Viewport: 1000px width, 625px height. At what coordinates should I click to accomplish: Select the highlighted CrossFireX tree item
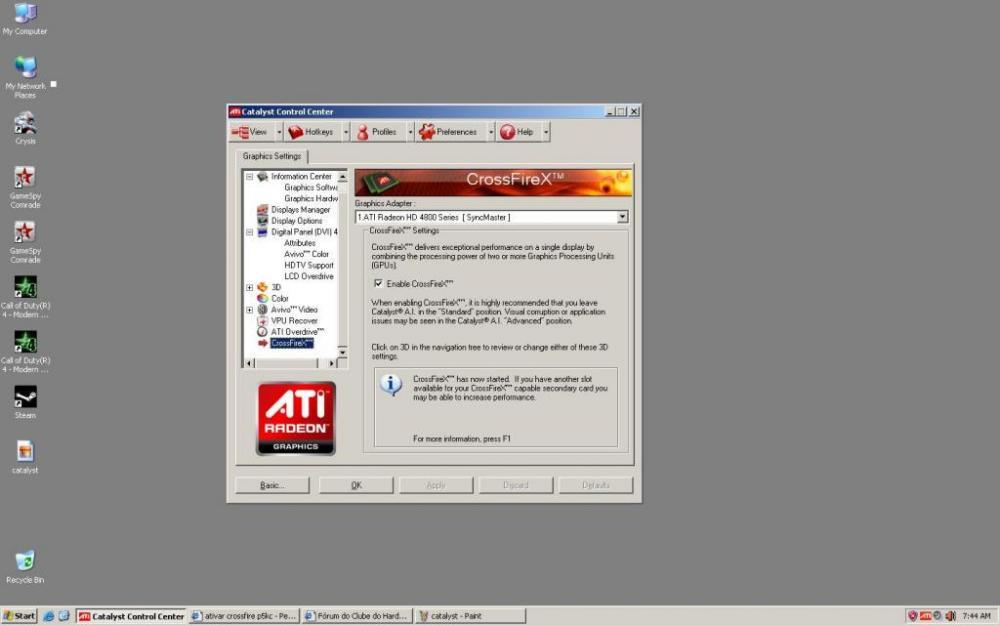[291, 343]
